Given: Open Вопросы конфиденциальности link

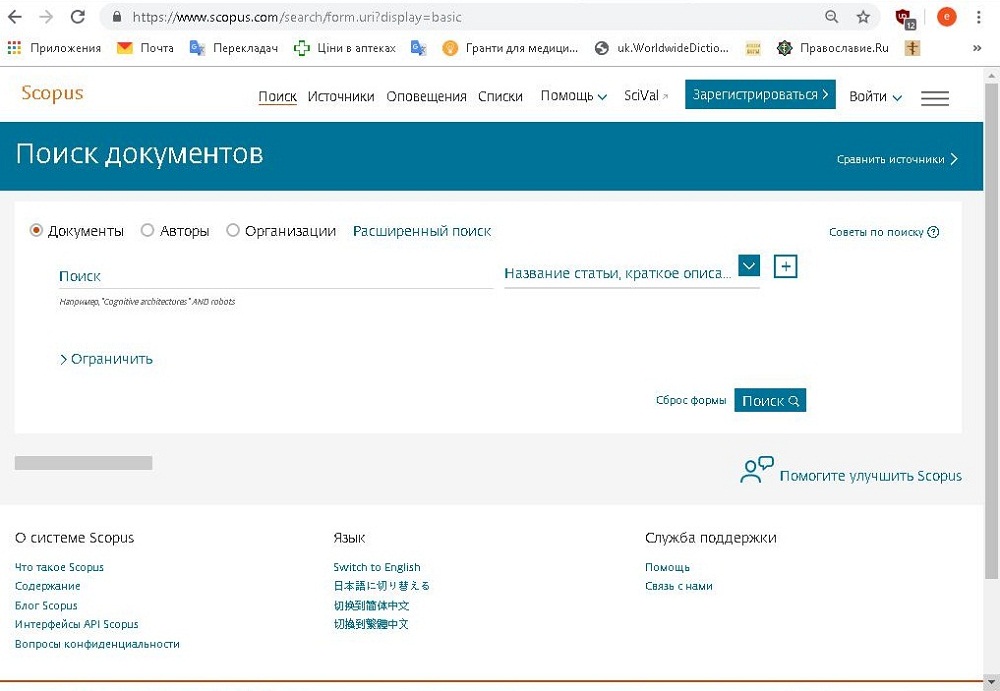Looking at the screenshot, I should [97, 644].
